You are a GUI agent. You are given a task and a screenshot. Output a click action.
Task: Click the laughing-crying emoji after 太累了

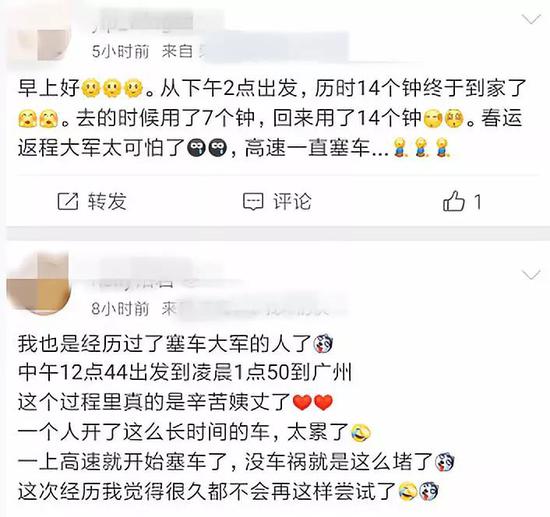click(x=361, y=432)
